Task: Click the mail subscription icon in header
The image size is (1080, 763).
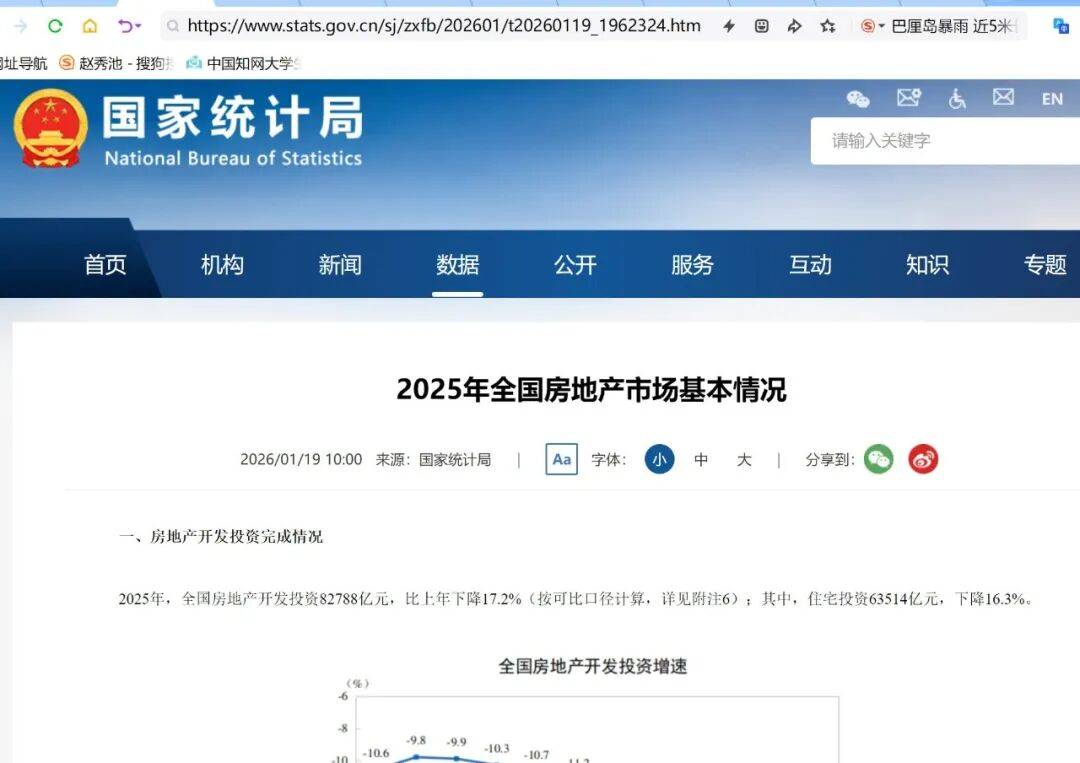Action: (x=908, y=98)
